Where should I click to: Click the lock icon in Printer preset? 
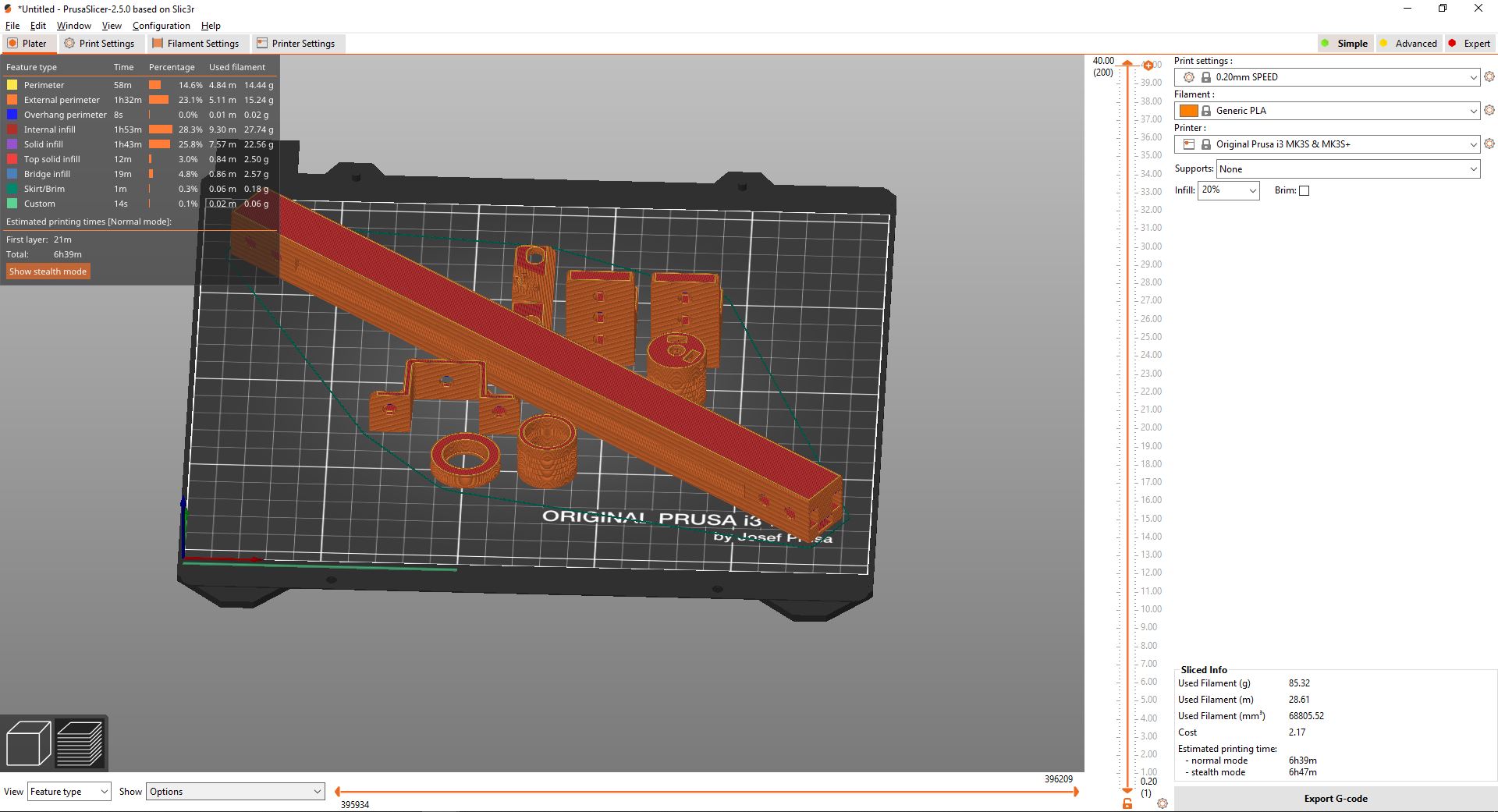click(1206, 144)
